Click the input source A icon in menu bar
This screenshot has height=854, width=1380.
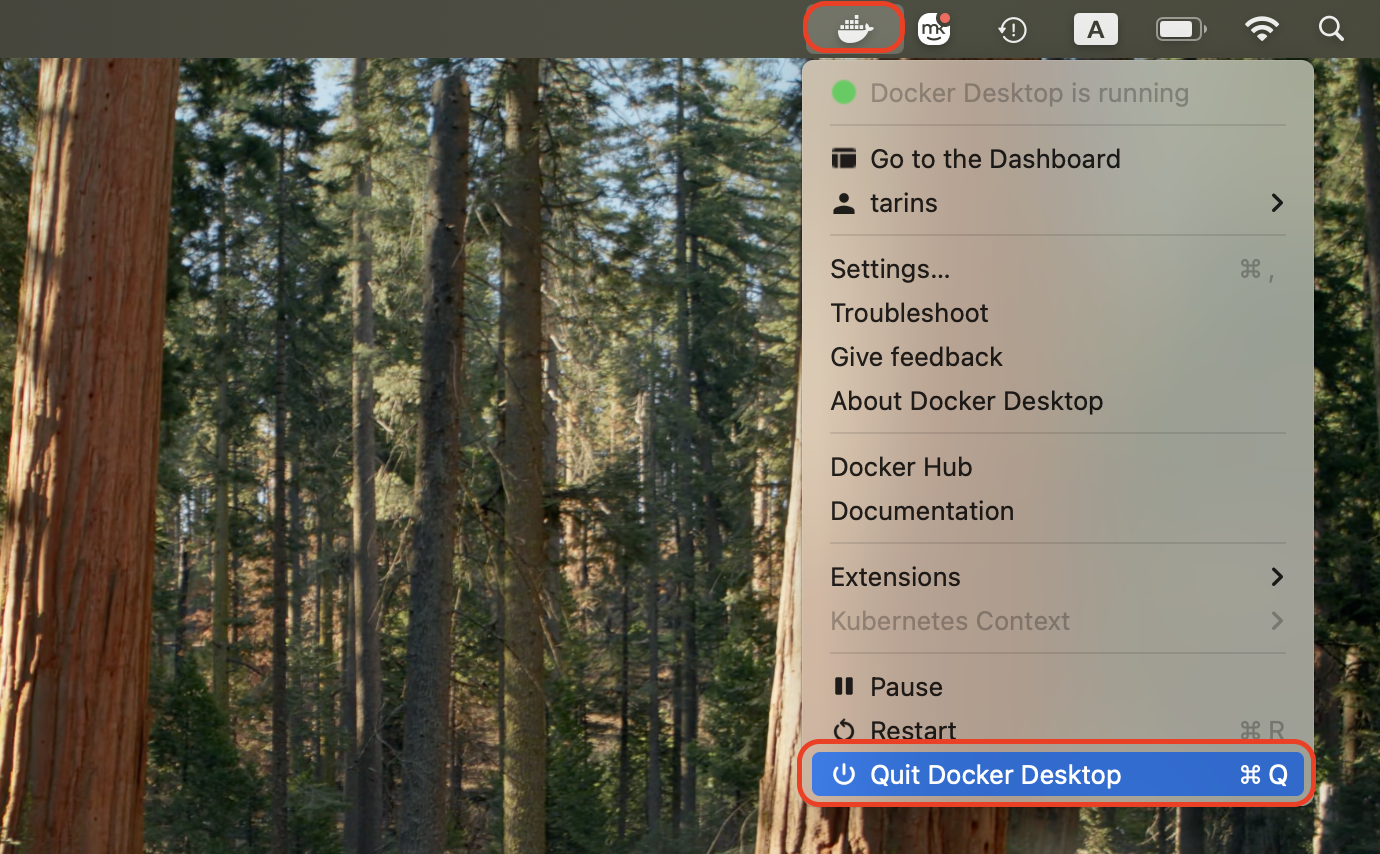click(1096, 29)
